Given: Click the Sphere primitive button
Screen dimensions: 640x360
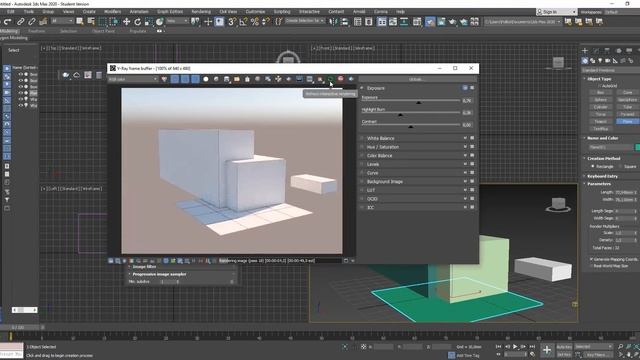Looking at the screenshot, I should pyautogui.click(x=600, y=100).
